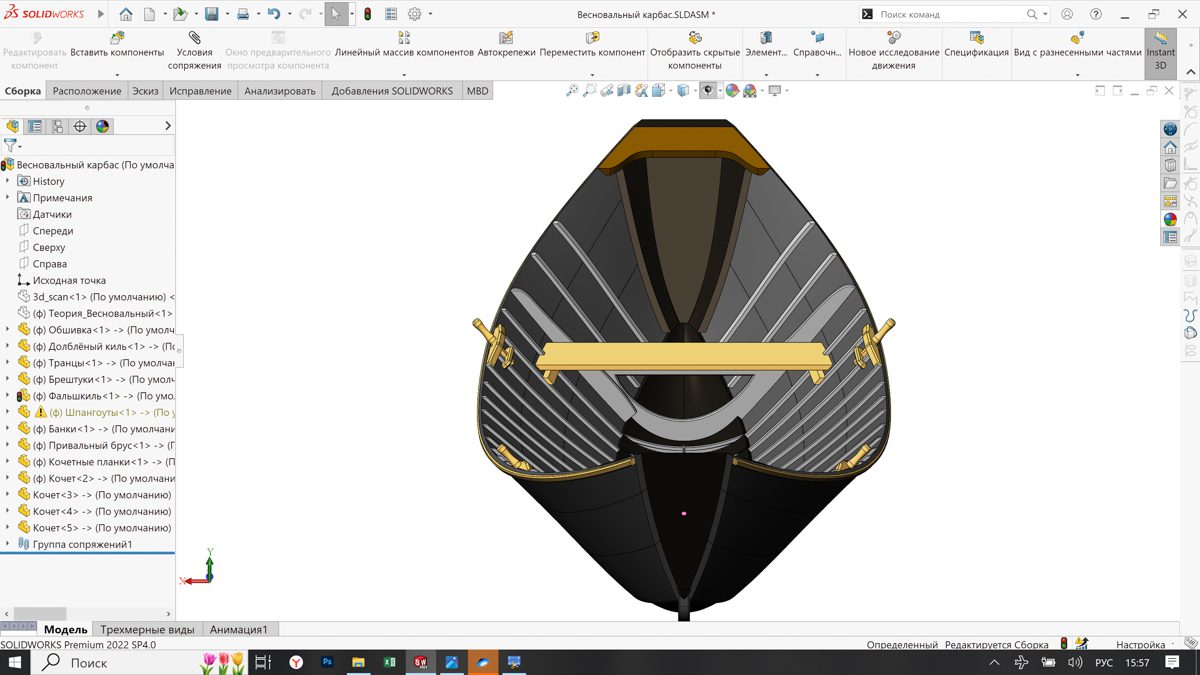1200x675 pixels.
Task: Toggle the Select cursor tool
Action: point(336,14)
